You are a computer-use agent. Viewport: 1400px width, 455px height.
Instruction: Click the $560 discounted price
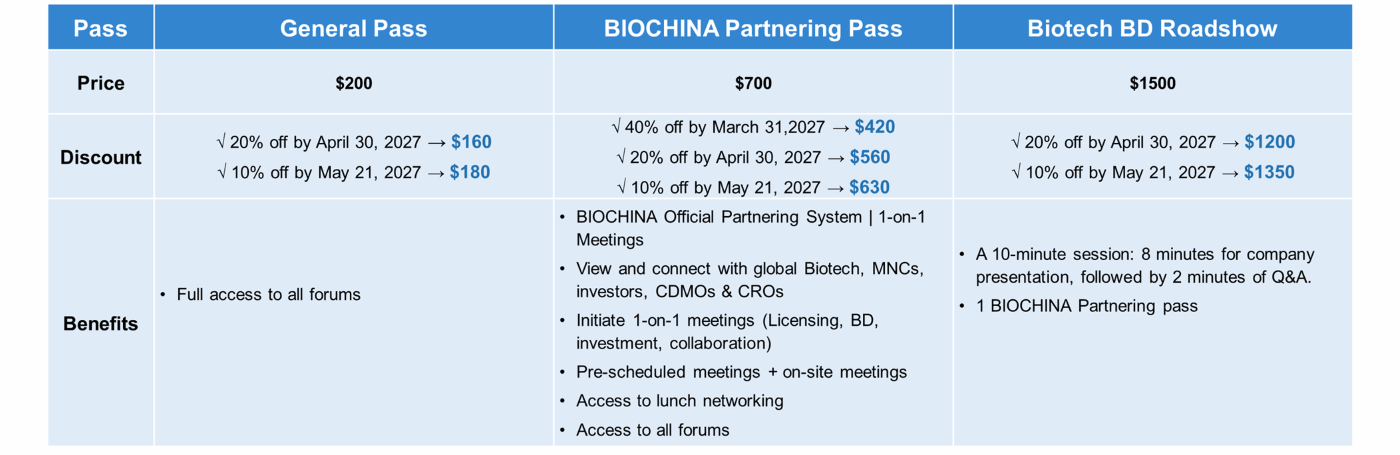pyautogui.click(x=870, y=157)
